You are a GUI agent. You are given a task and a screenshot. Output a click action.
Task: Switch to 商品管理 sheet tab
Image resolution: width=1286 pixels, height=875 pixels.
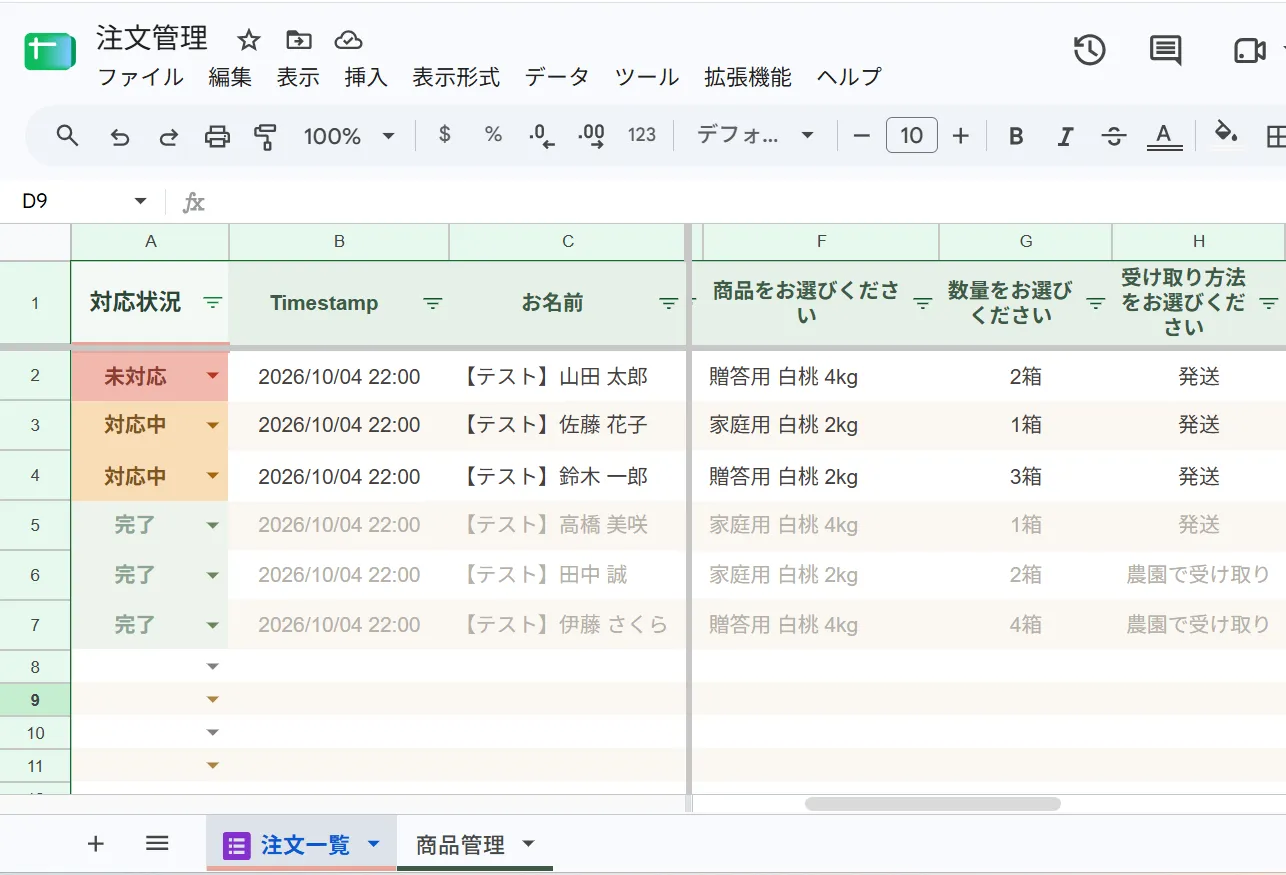[x=460, y=845]
